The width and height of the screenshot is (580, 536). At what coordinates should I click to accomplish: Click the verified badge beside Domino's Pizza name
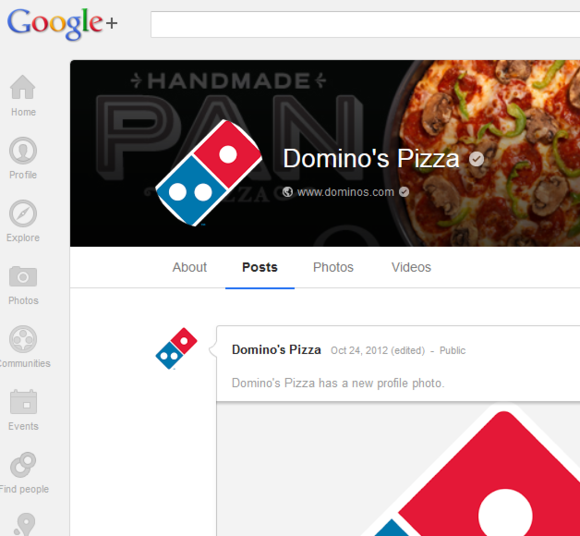476,159
